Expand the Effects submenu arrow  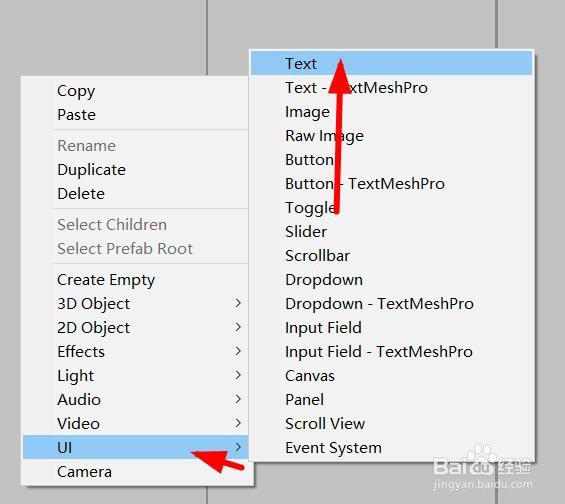(238, 351)
